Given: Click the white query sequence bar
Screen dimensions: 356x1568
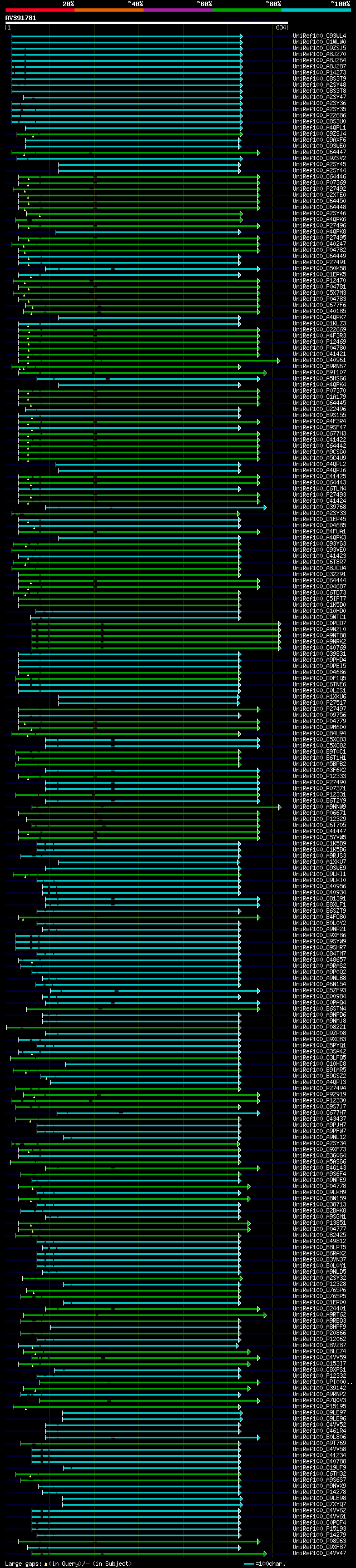Looking at the screenshot, I should point(147,23).
